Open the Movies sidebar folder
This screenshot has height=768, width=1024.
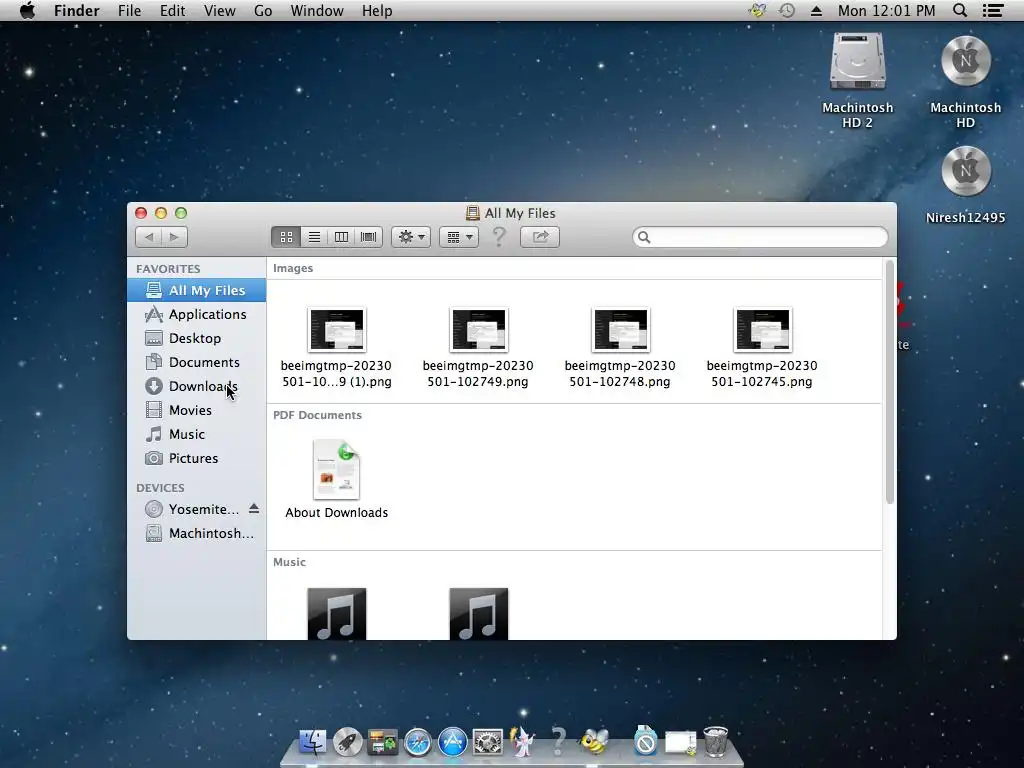point(196,410)
